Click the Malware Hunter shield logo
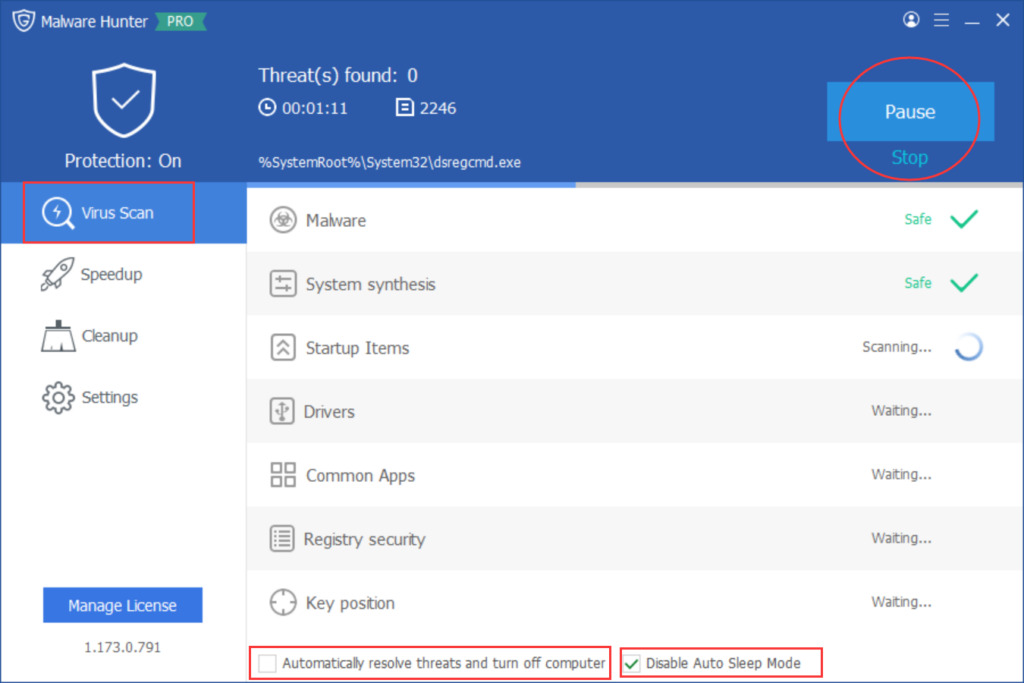1024x683 pixels. point(23,19)
